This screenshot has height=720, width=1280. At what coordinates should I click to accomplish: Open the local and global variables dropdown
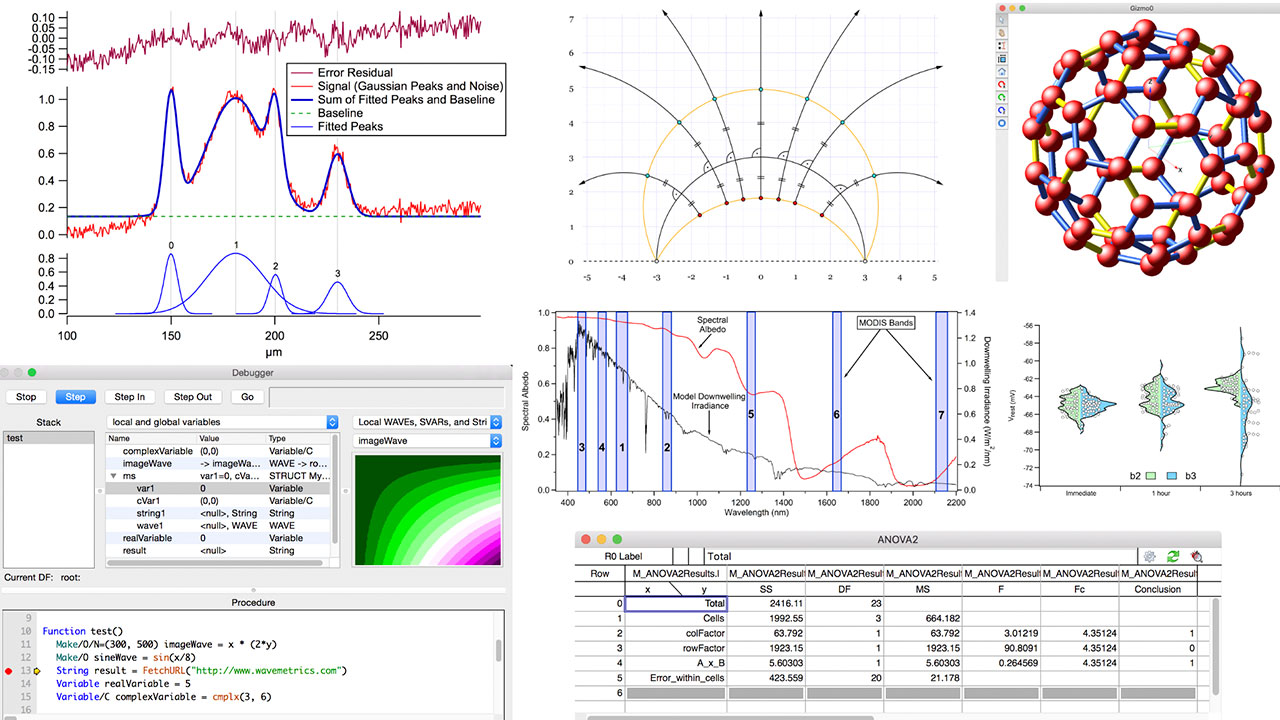click(x=223, y=422)
